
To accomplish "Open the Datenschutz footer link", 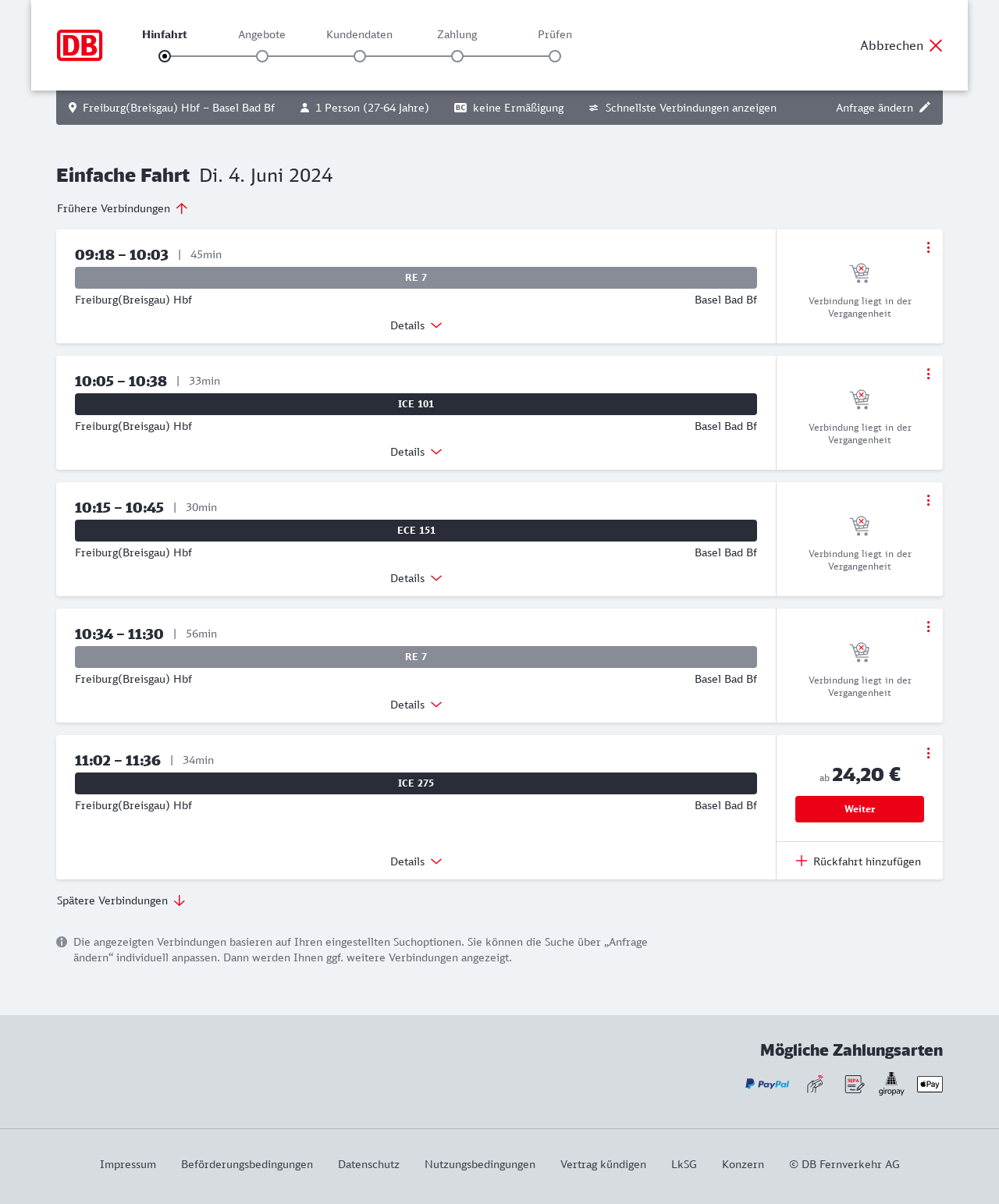I will (x=368, y=1164).
